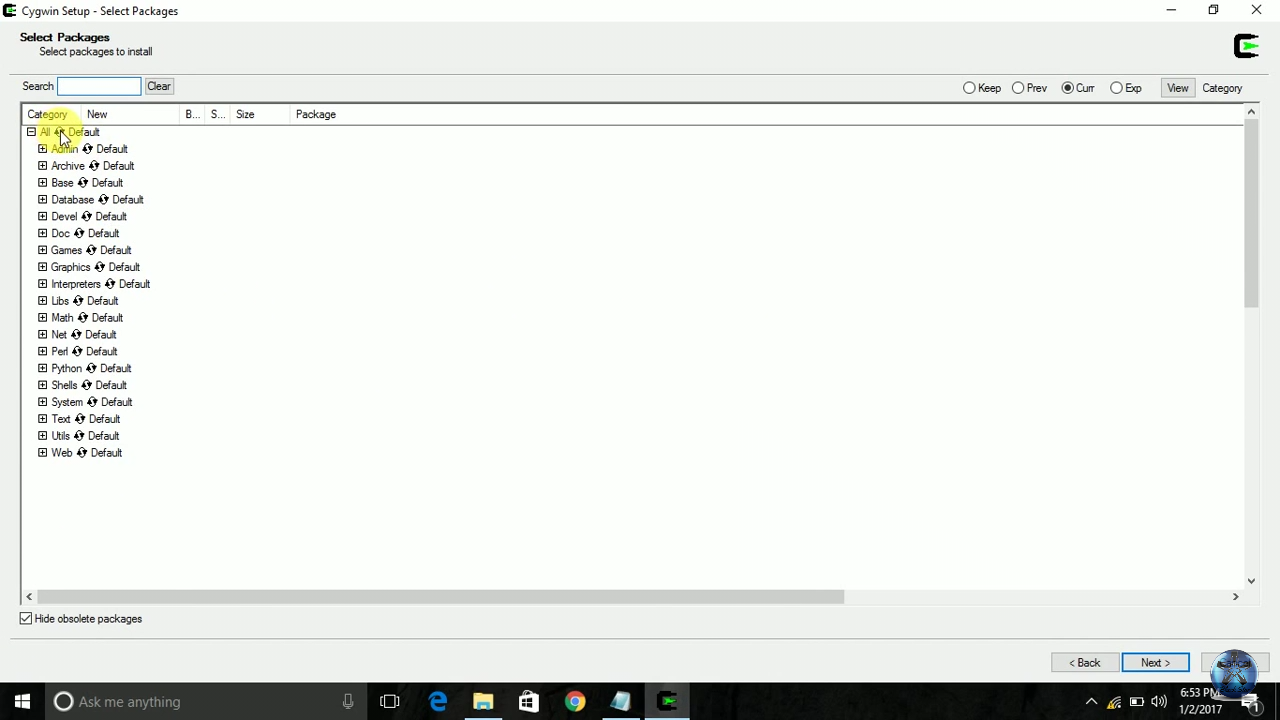The height and width of the screenshot is (720, 1280).
Task: Clear the search field with Clear button
Action: pyautogui.click(x=159, y=87)
